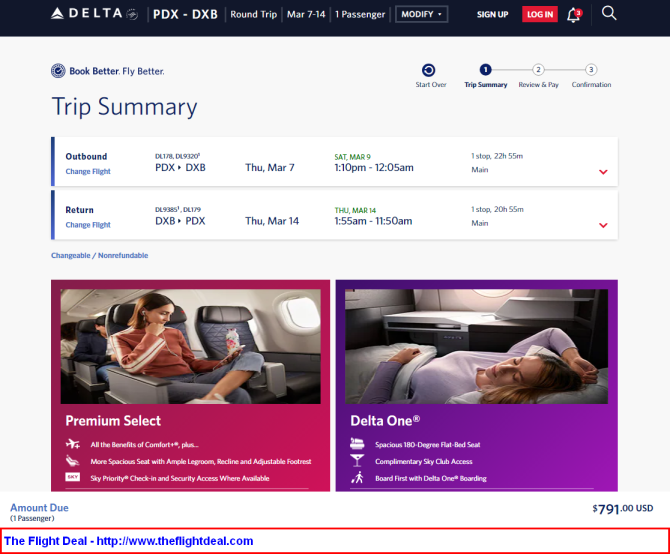Click the Comfort+ airplane icon under Premium Select
Image resolution: width=670 pixels, height=554 pixels.
click(73, 444)
